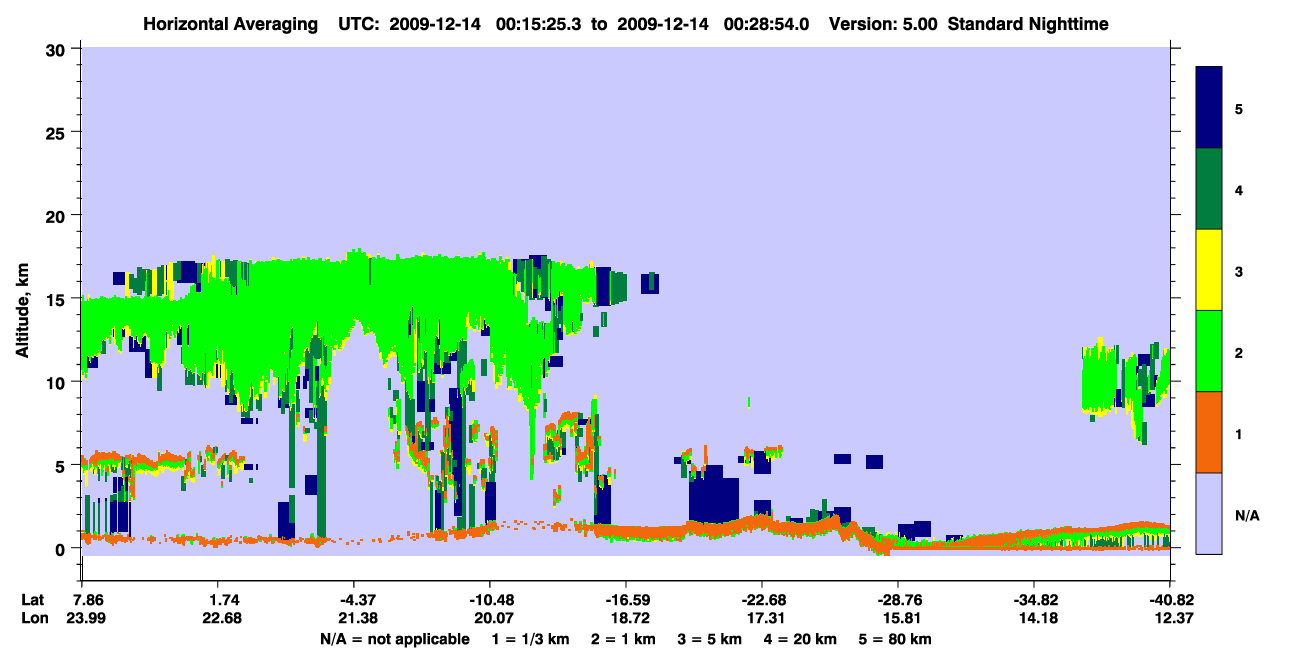Click the orange colorbar segment labeled 1
Viewport: 1300px width, 667px height.
click(x=1209, y=432)
